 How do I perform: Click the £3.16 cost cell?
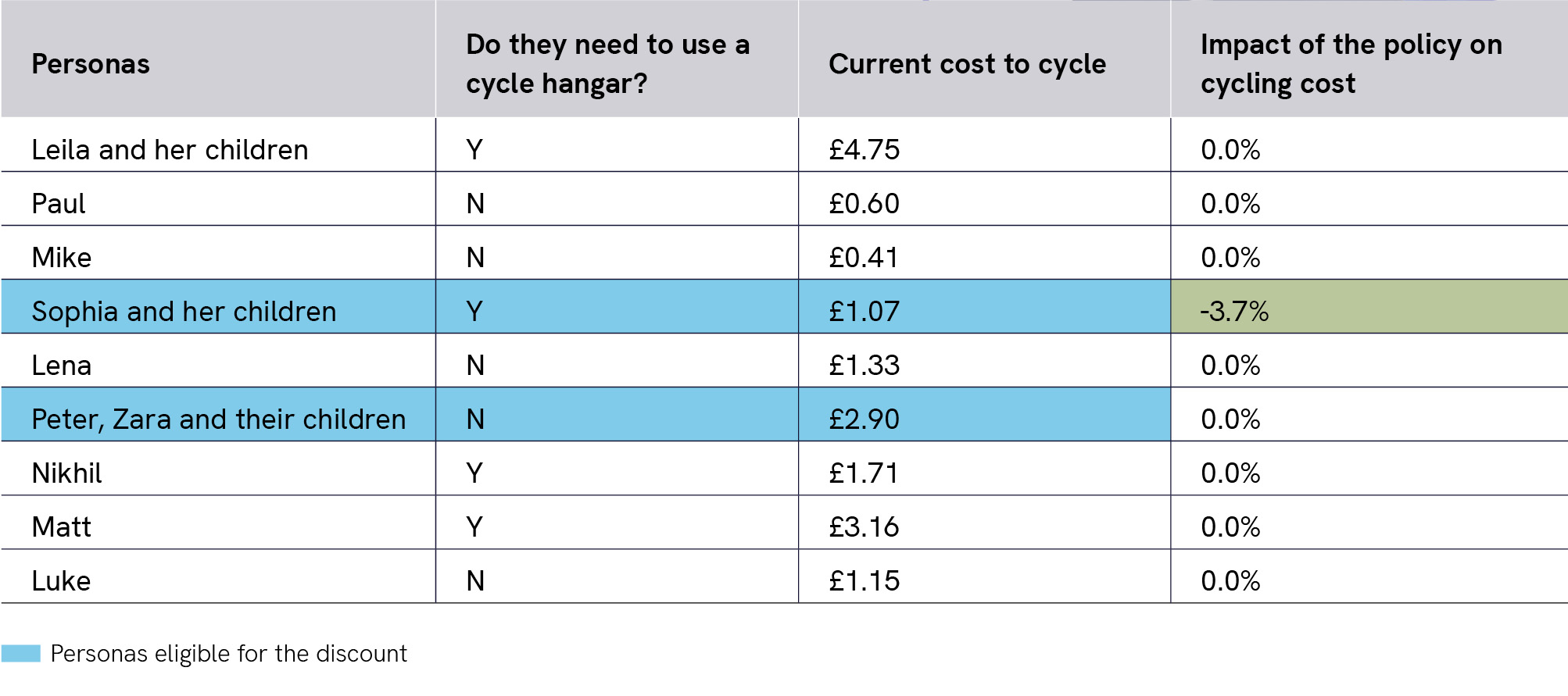point(865,526)
